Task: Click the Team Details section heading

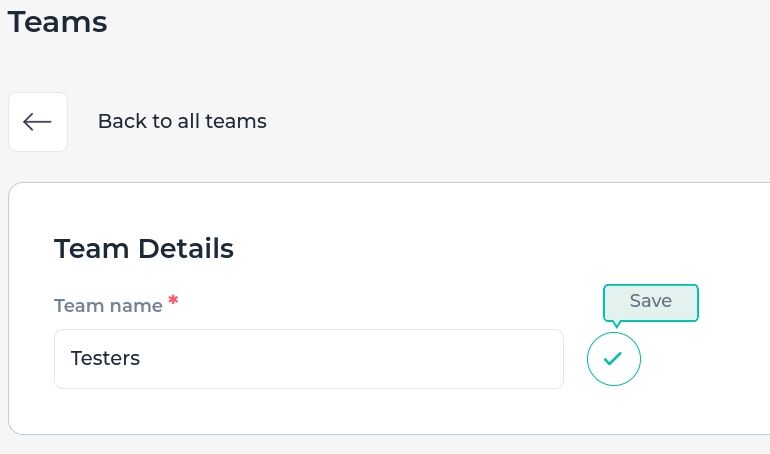Action: pyautogui.click(x=144, y=248)
